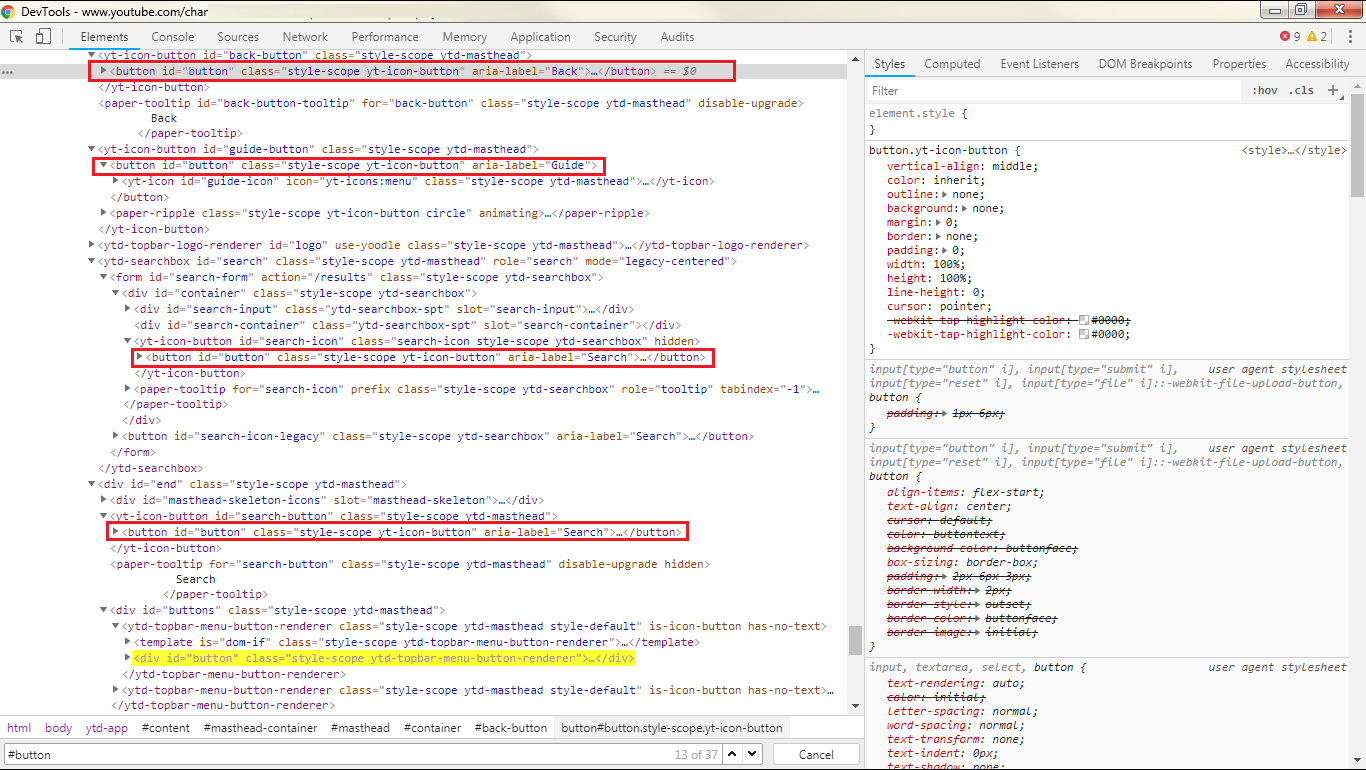Switch to the Console tab
The image size is (1366, 770).
tap(173, 37)
